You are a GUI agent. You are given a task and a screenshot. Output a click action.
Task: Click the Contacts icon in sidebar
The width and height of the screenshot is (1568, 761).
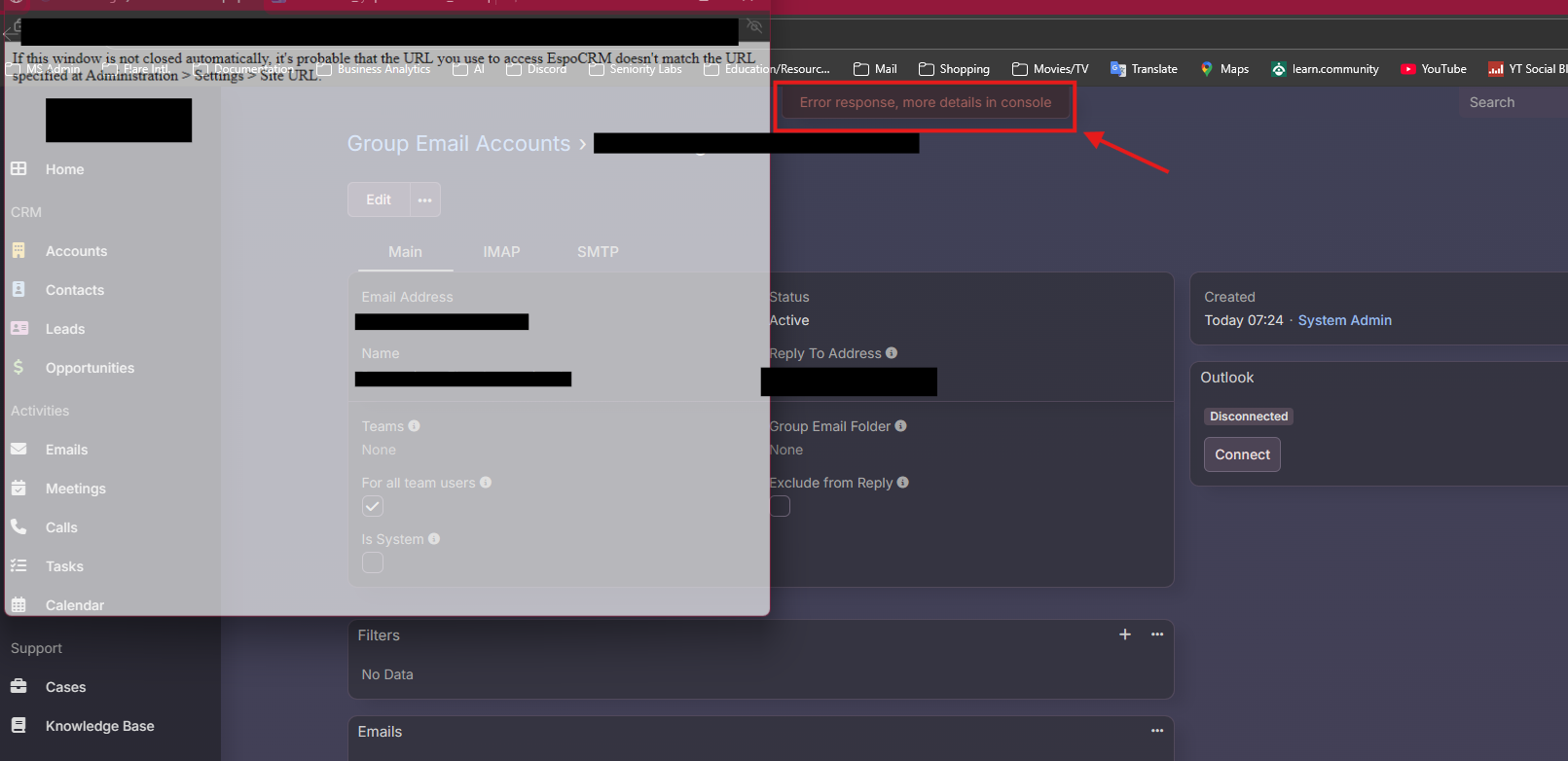pos(18,290)
